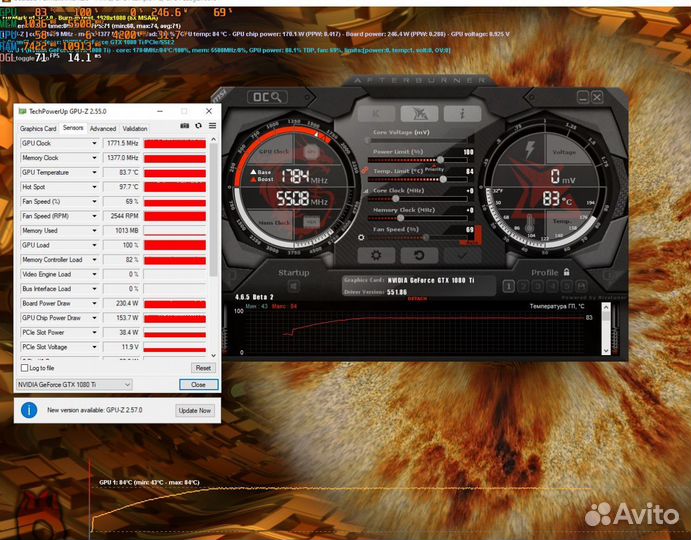Minimize the Afterburner window

(583, 97)
